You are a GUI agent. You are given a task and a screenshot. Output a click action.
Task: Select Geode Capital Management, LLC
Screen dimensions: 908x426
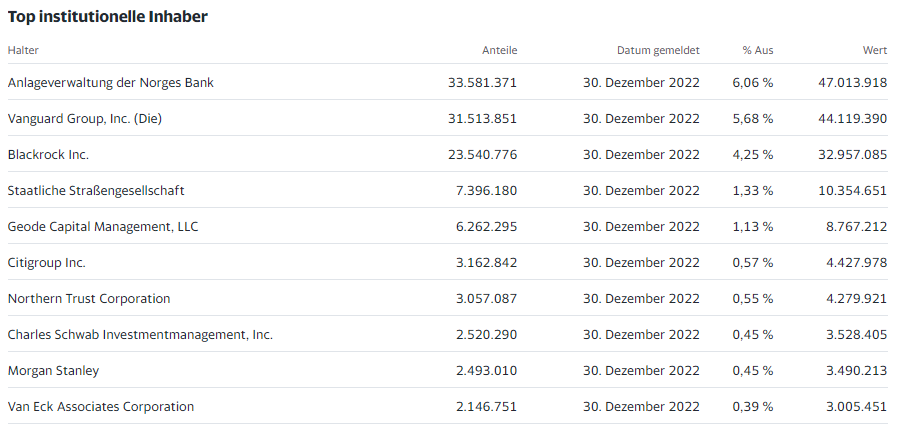(103, 227)
